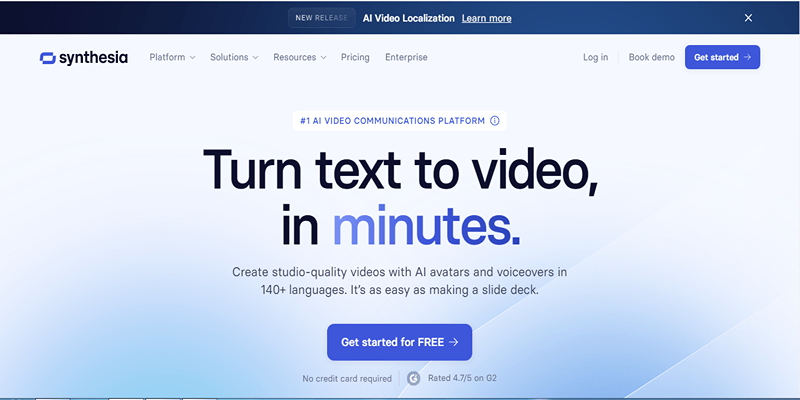Expand the Solutions dropdown menu
The image size is (800, 400).
[x=234, y=57]
